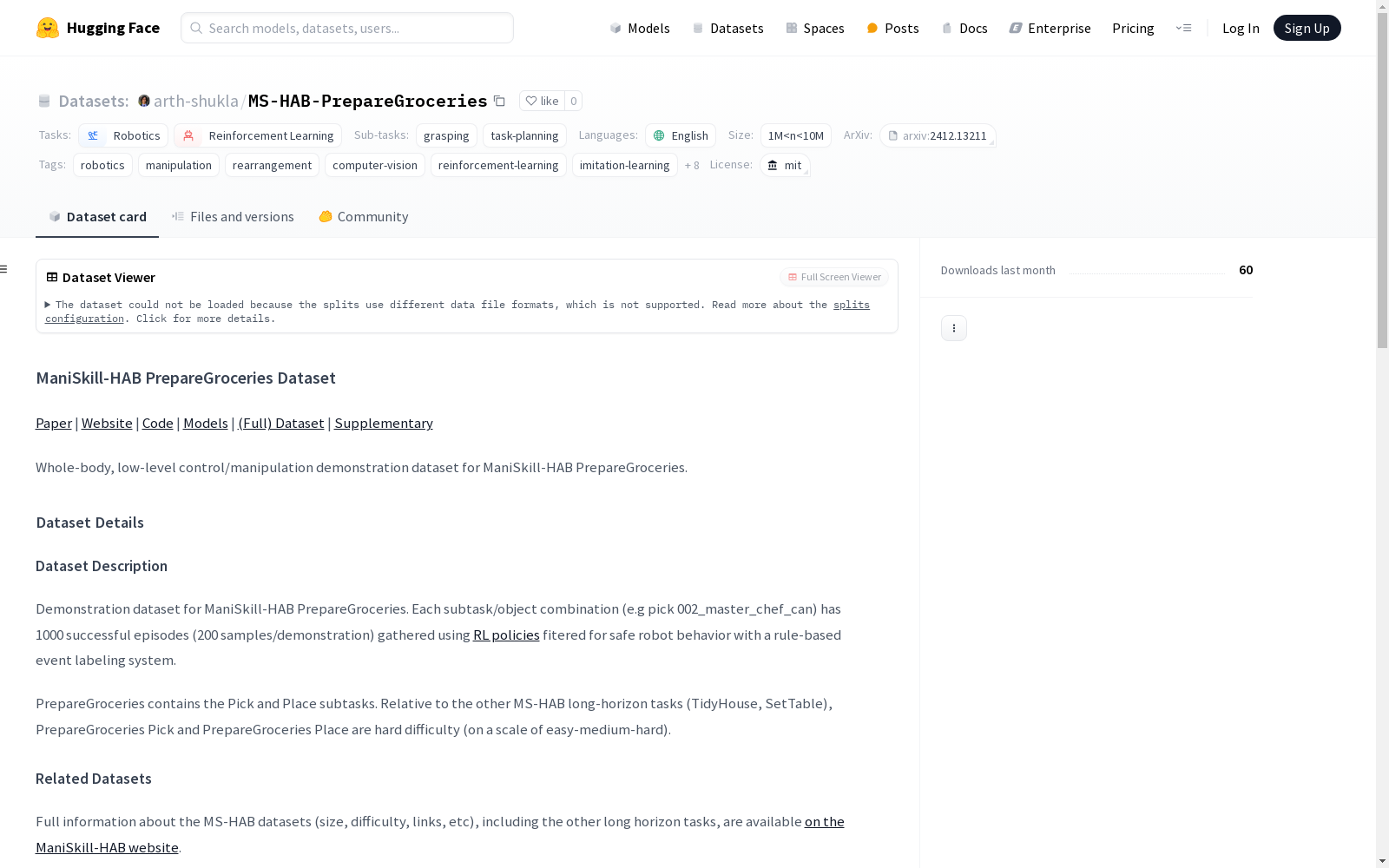Viewport: 1389px width, 868px height.
Task: Select the rearrangement tag
Action: coord(272,165)
